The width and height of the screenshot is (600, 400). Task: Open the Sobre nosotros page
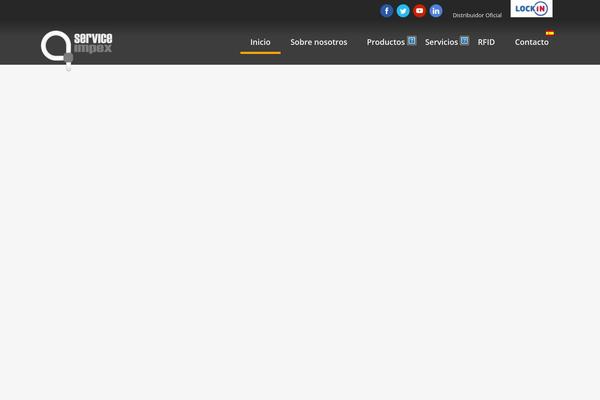319,42
